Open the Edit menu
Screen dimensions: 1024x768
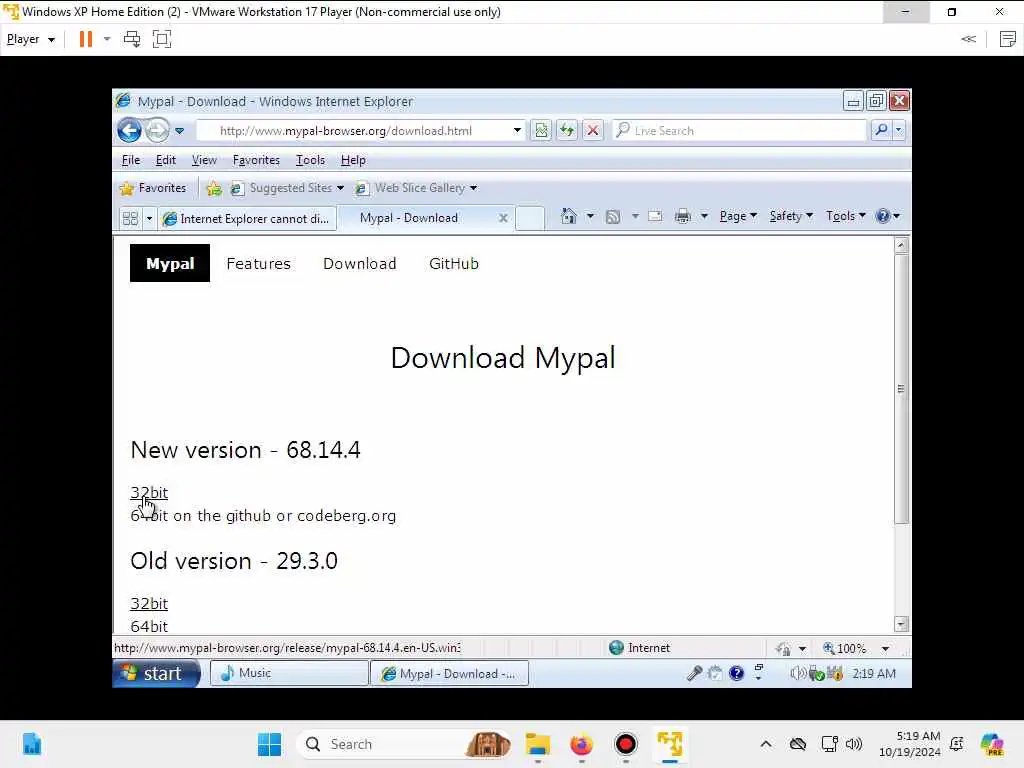[165, 160]
